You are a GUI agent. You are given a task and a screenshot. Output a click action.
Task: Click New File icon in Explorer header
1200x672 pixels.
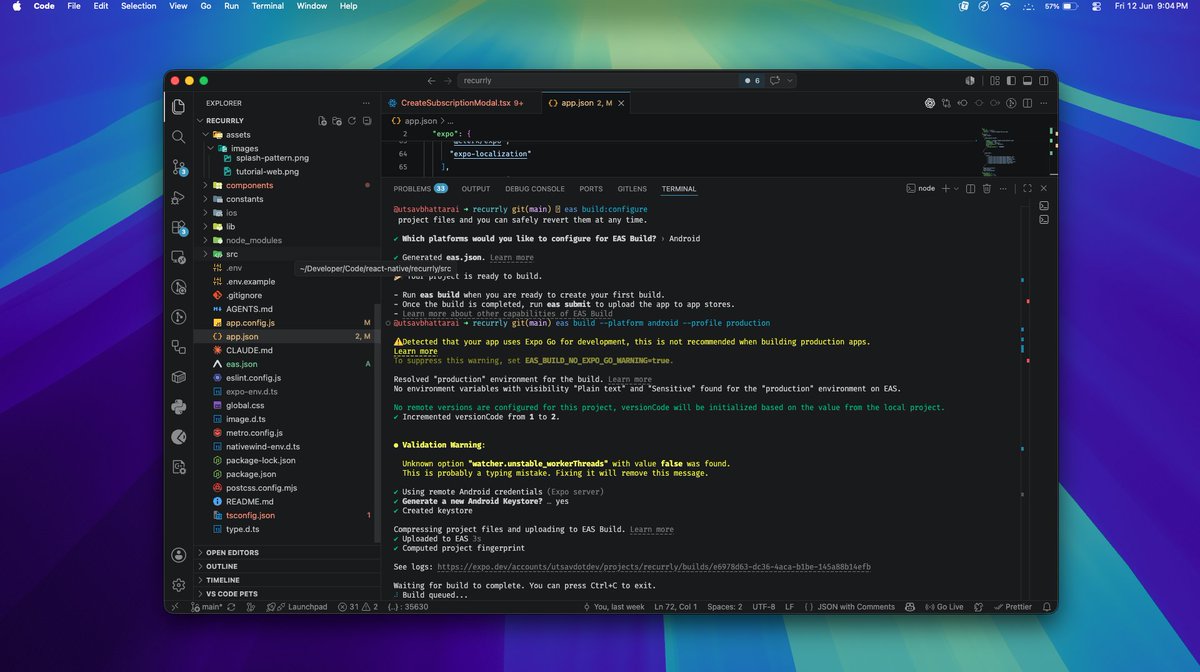pyautogui.click(x=322, y=121)
